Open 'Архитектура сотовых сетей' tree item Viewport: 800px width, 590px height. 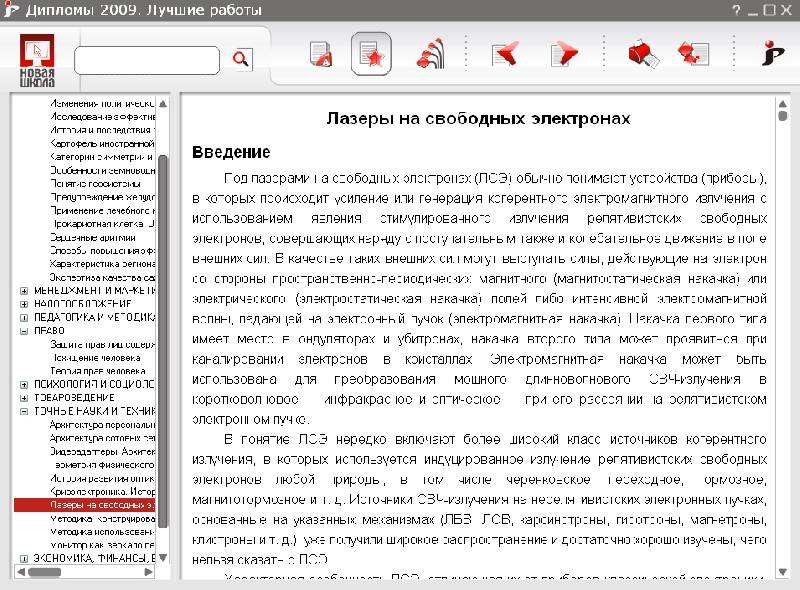[102, 438]
